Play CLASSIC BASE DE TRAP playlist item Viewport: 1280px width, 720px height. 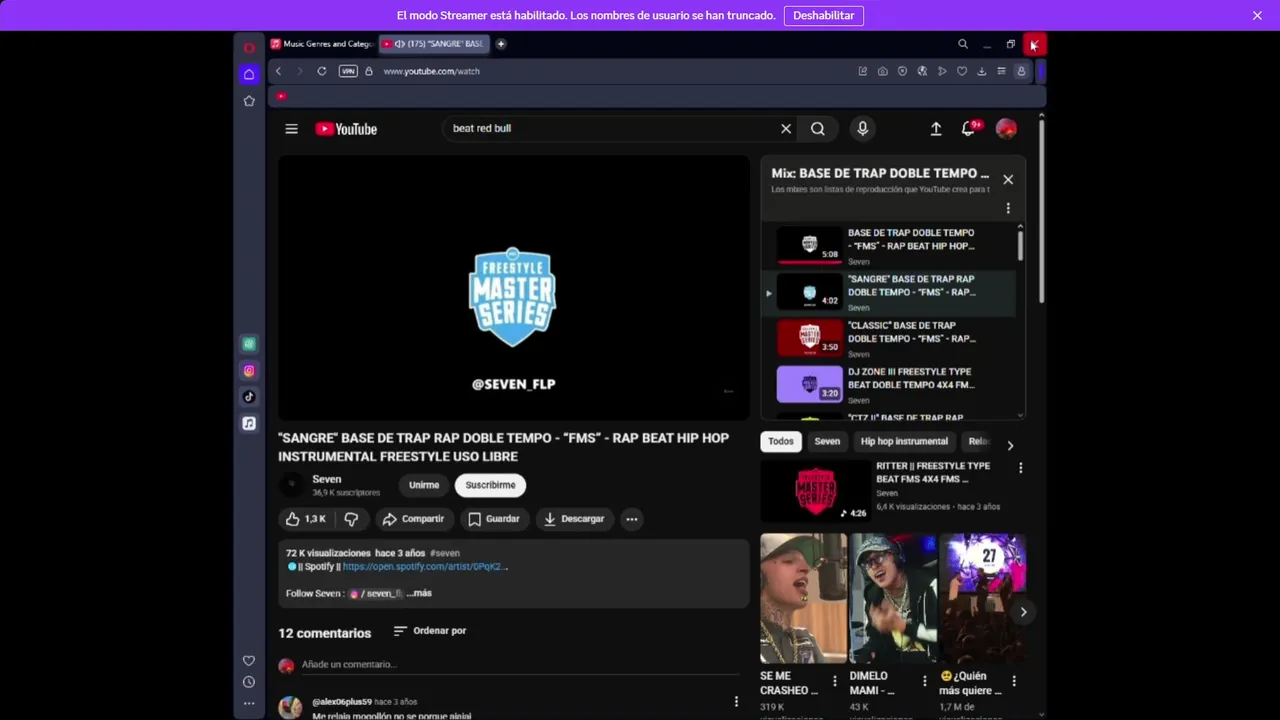(x=890, y=338)
